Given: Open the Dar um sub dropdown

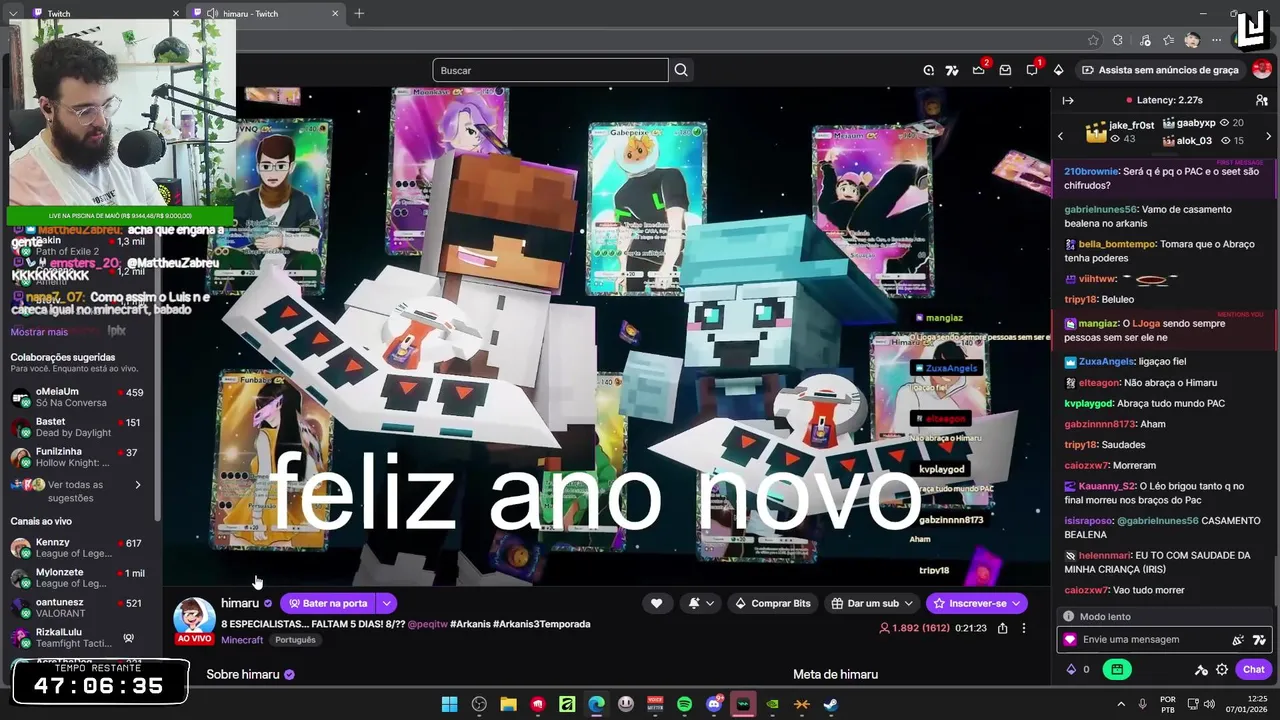Looking at the screenshot, I should pos(872,603).
